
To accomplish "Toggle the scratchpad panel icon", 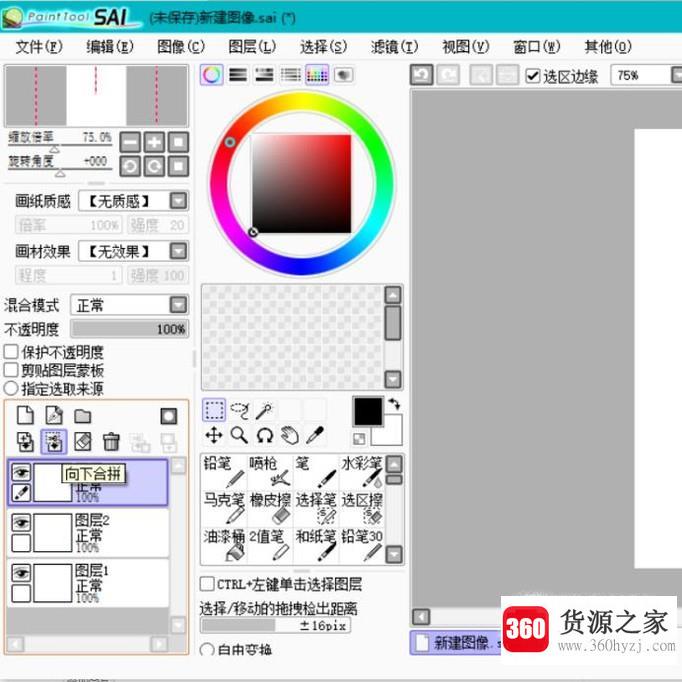I will coord(344,75).
